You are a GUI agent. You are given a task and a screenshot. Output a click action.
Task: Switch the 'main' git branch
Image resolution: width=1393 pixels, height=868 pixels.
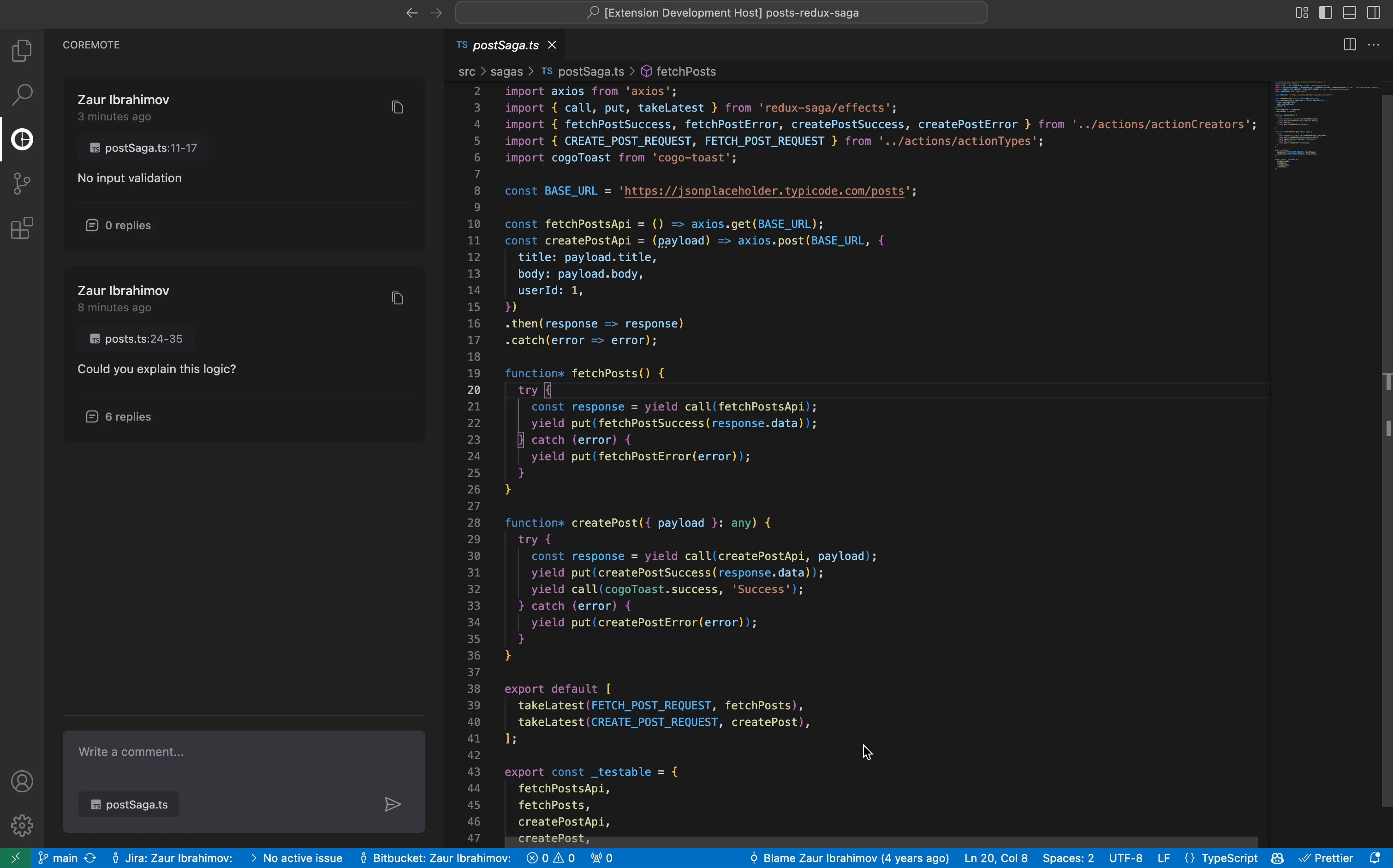tap(57, 858)
